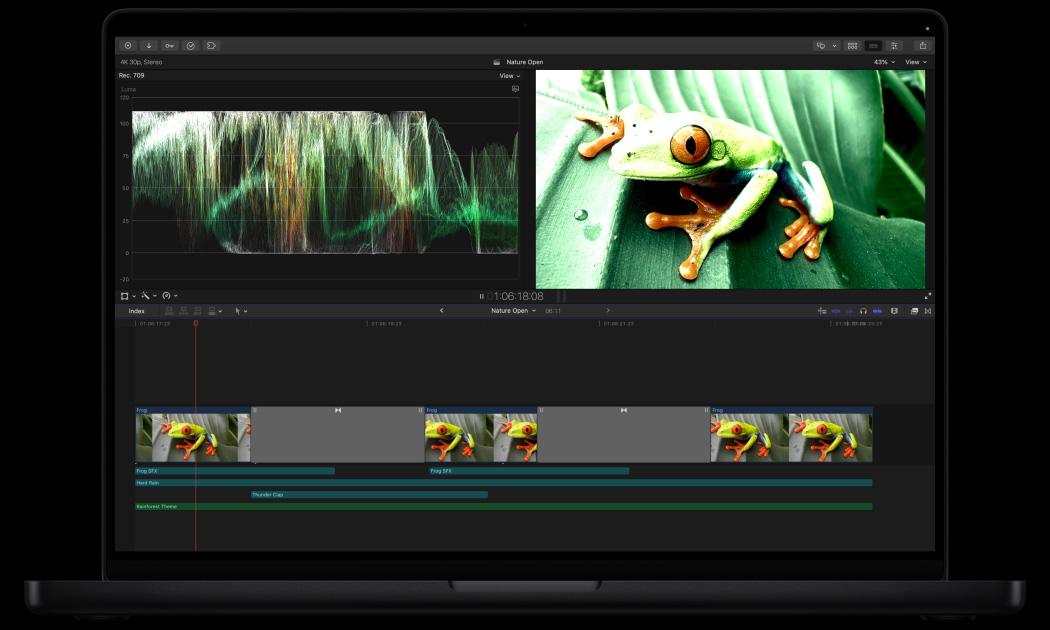Go back in timeline history arrow

point(442,311)
